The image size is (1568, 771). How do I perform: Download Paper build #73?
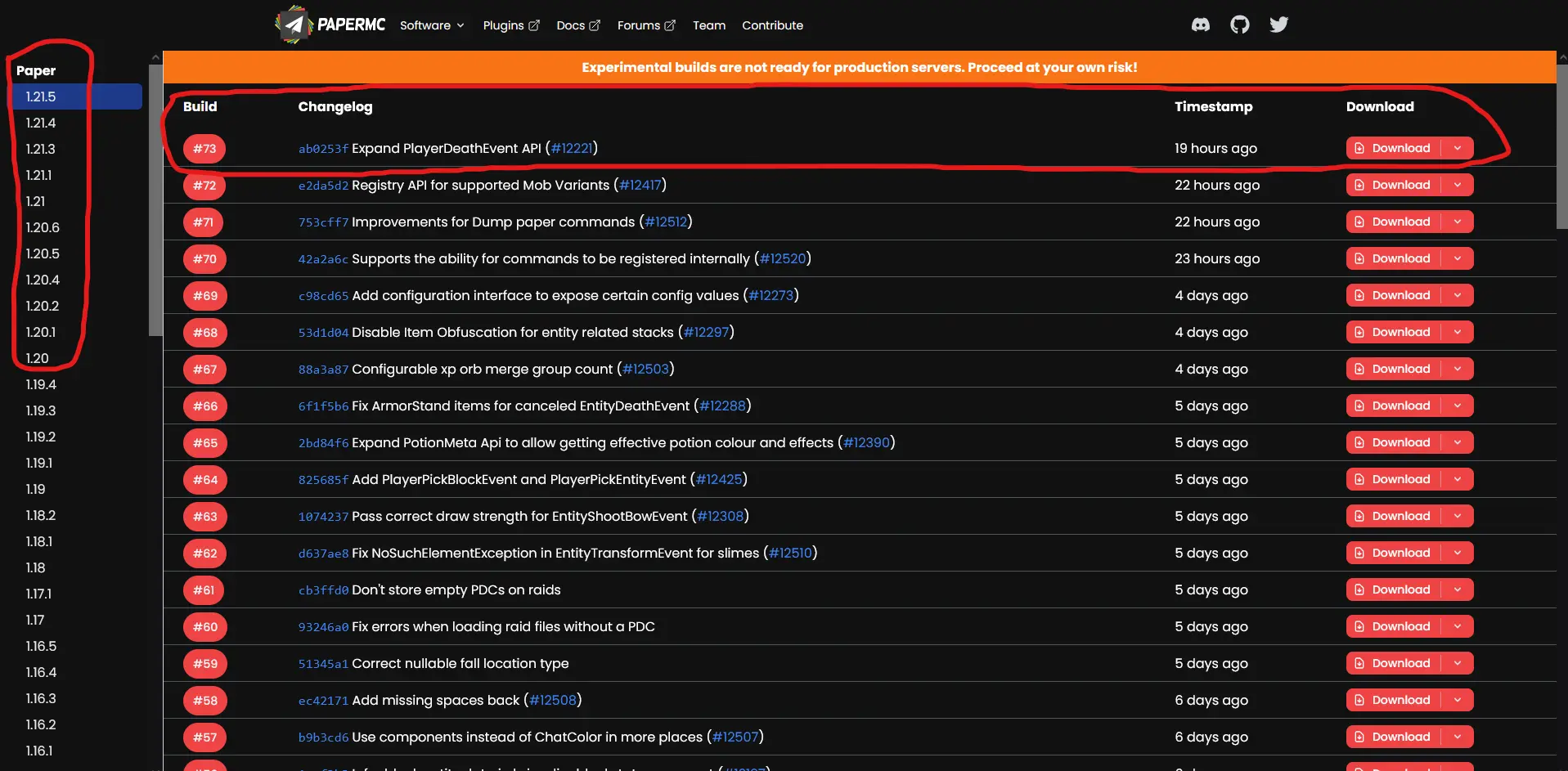pos(1394,148)
